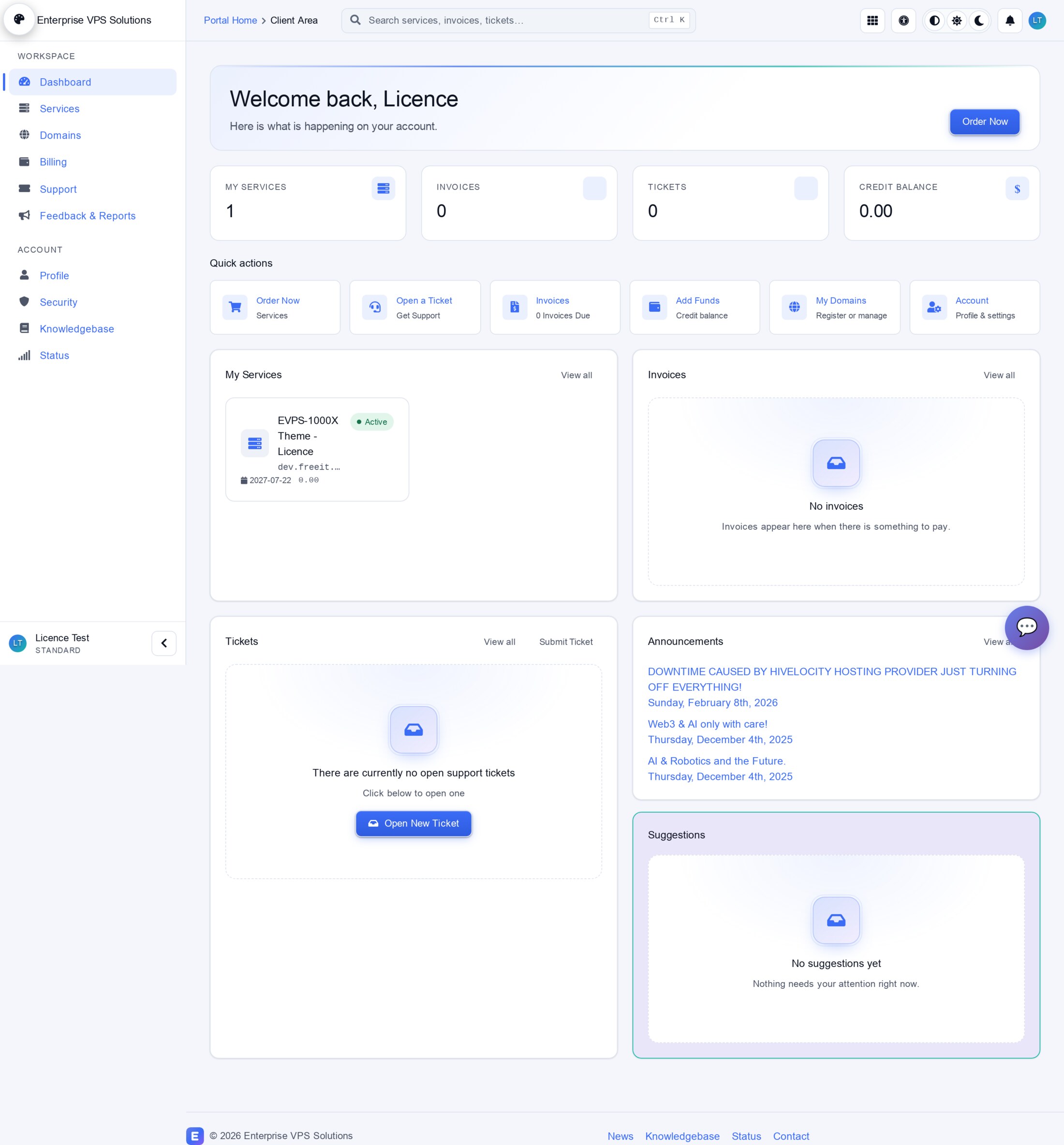This screenshot has width=1064, height=1145.
Task: Click the Licence Test account name in sidebar
Action: [62, 638]
